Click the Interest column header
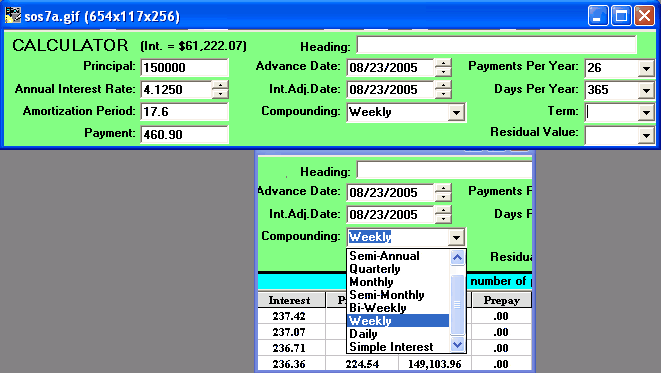This screenshot has width=661, height=373. click(x=291, y=300)
